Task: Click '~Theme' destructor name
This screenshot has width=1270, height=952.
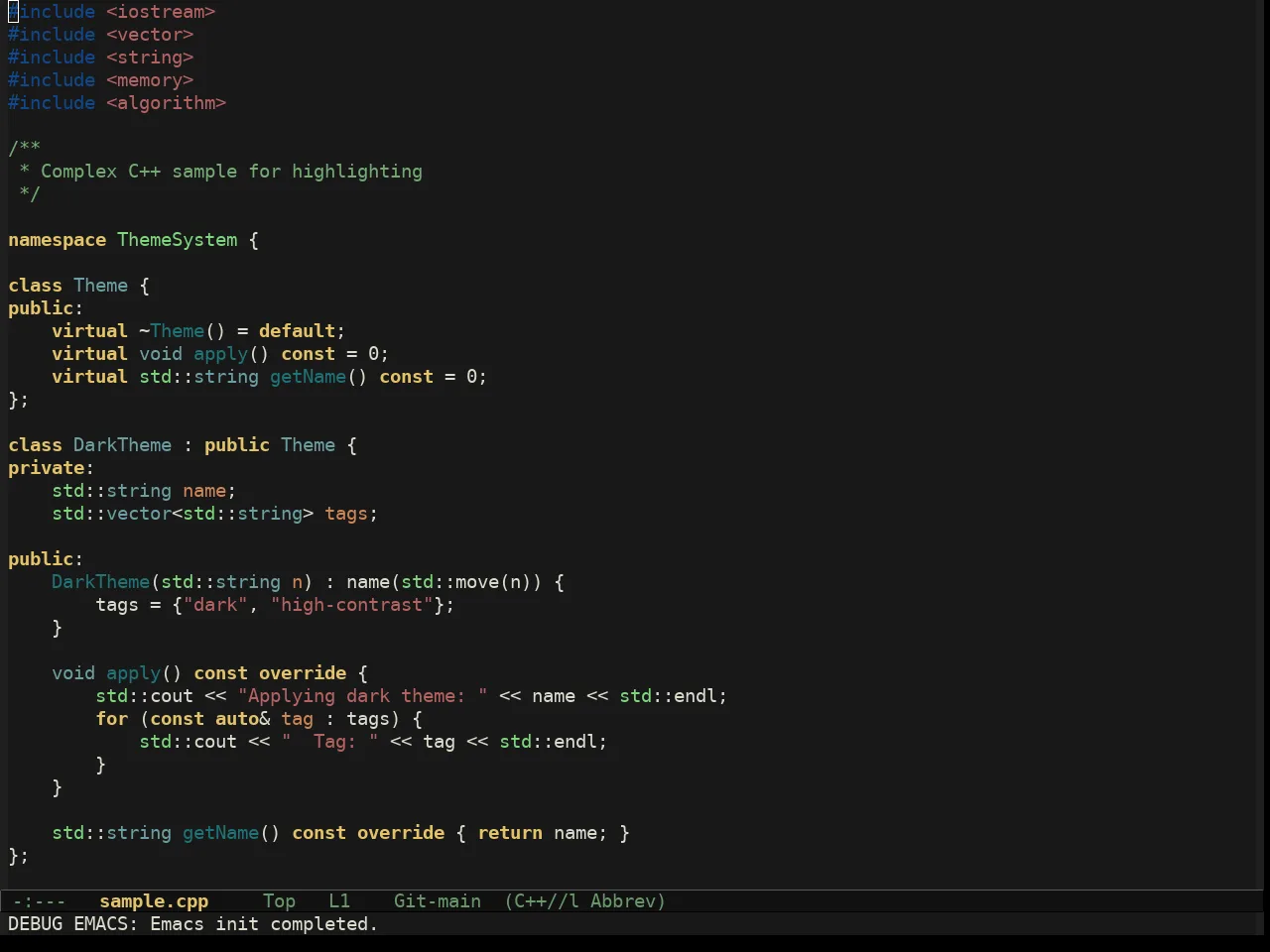Action: (x=172, y=331)
